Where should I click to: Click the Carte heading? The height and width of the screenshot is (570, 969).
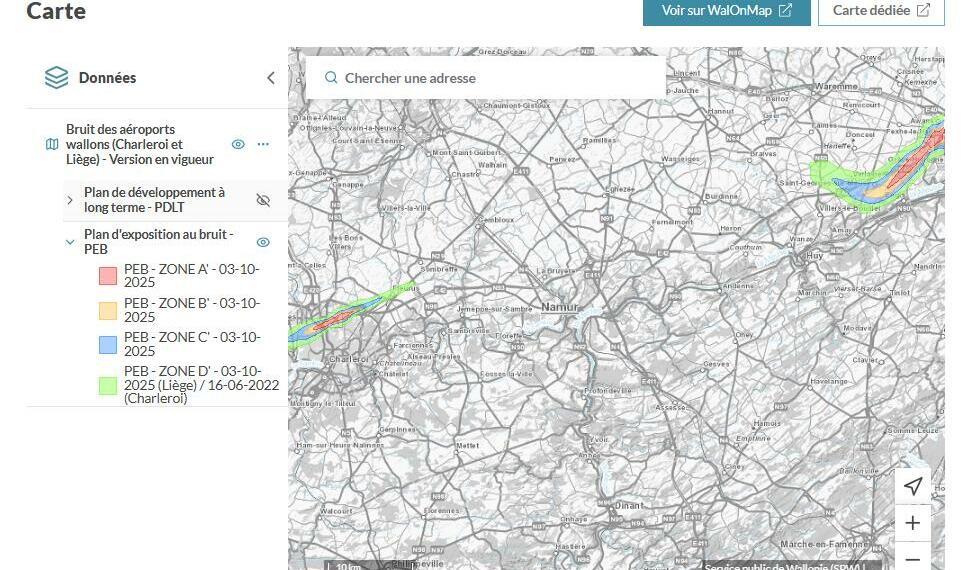tap(56, 11)
